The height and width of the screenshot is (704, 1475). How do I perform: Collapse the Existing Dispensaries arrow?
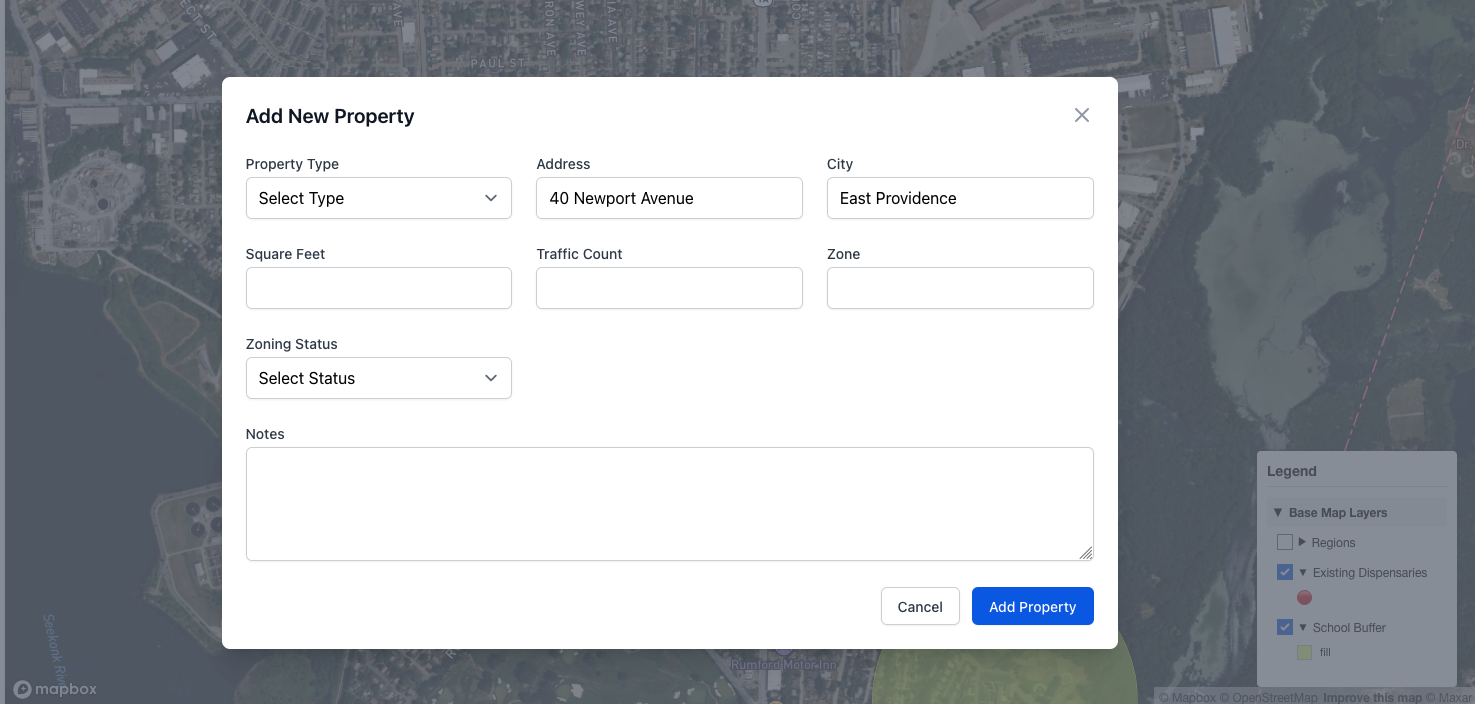(1303, 573)
